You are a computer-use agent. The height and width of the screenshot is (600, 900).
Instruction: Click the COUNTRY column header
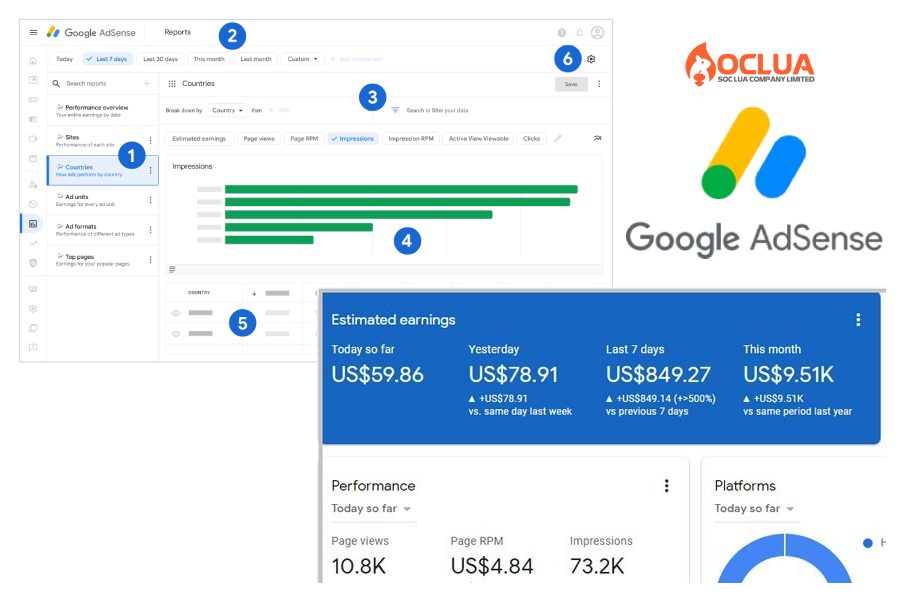(x=199, y=293)
